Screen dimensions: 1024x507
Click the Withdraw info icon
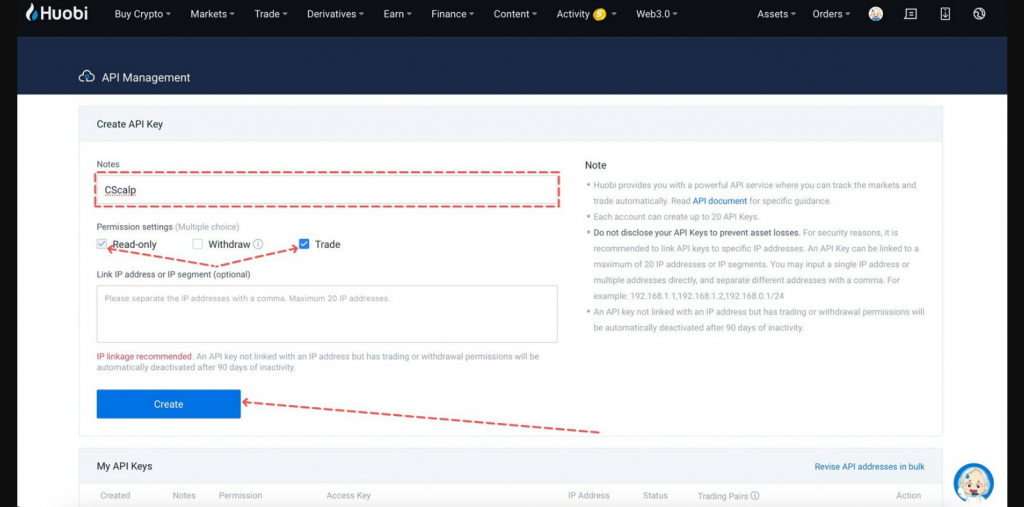(258, 244)
